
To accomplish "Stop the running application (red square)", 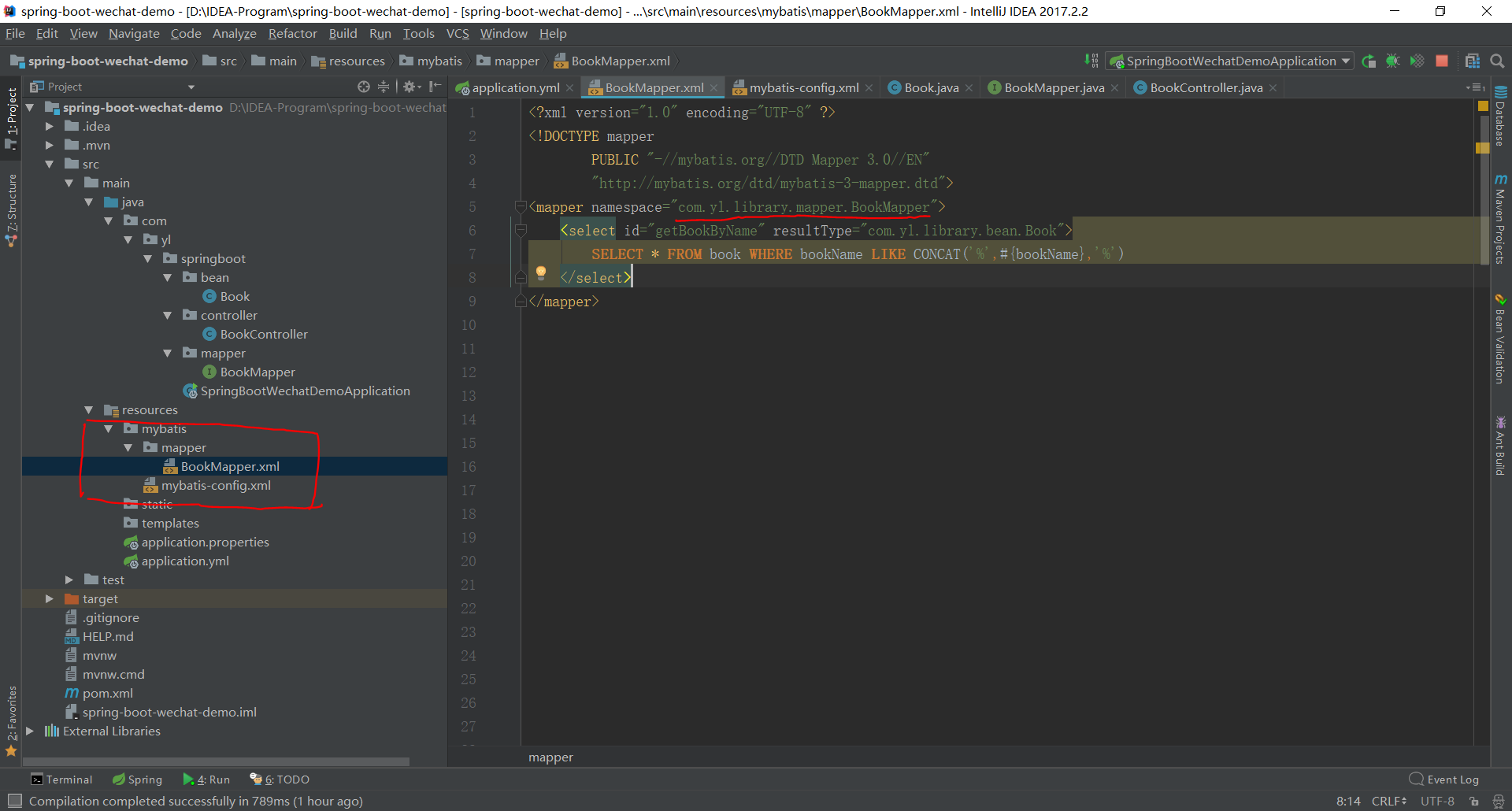I will 1442,61.
